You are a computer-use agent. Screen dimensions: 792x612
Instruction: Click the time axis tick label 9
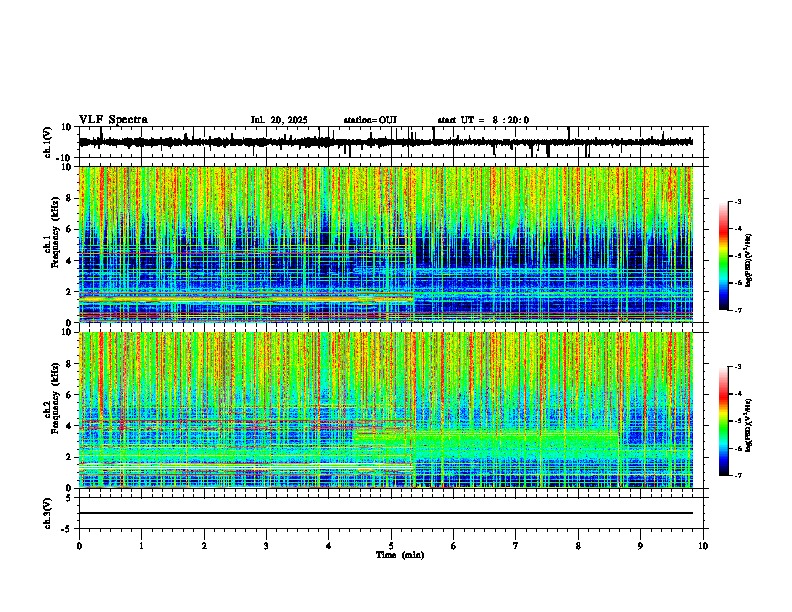(x=640, y=546)
